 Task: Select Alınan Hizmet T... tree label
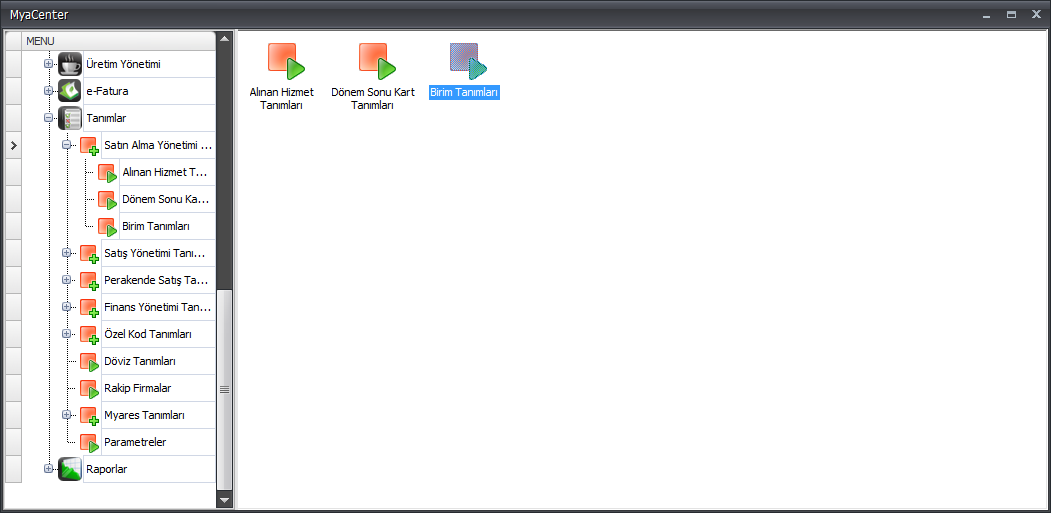(x=166, y=172)
